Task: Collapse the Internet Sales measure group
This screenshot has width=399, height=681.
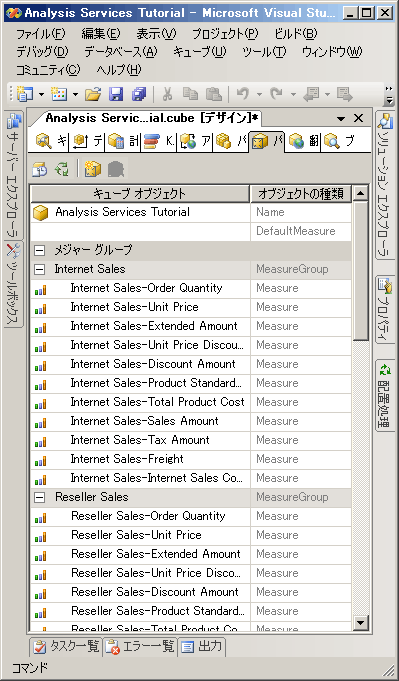Action: click(39, 270)
